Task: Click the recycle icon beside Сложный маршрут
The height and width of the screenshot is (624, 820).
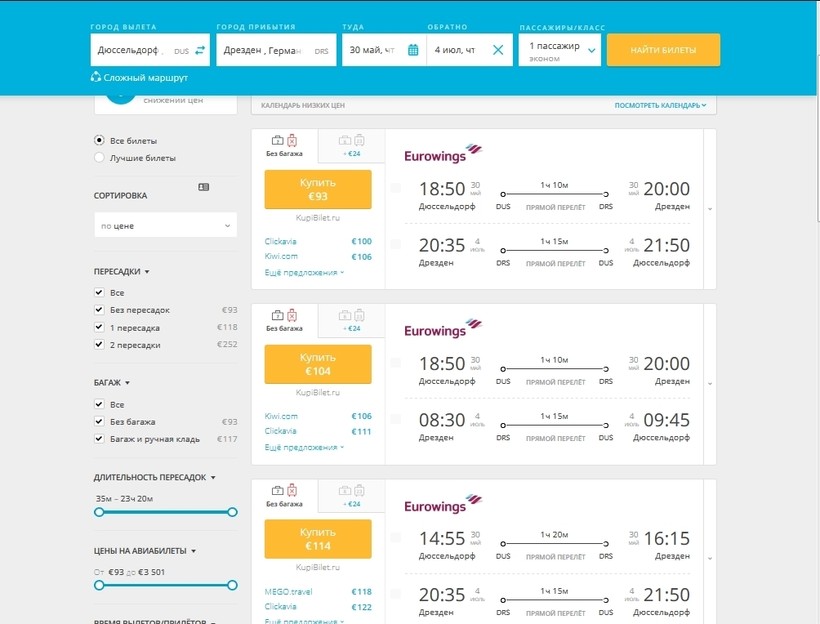Action: [96, 77]
